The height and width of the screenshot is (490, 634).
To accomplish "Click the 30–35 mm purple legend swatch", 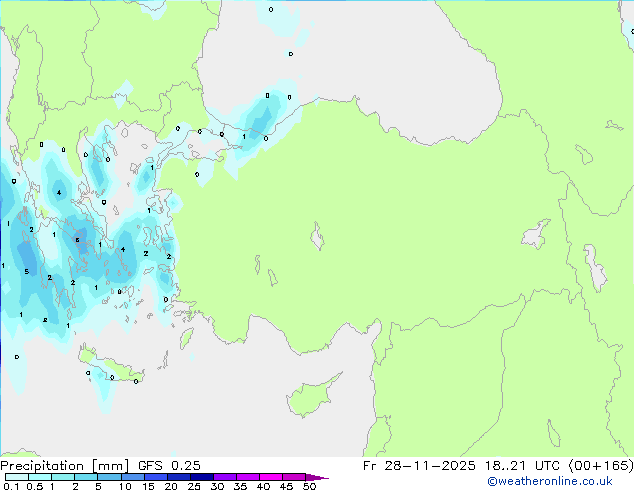I will click(224, 477).
